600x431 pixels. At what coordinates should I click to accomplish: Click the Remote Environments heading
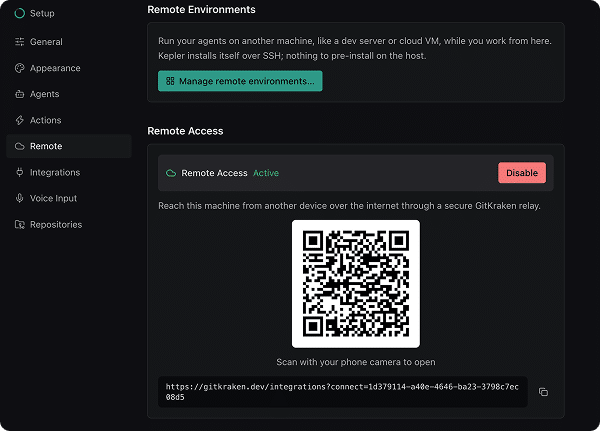(x=201, y=9)
